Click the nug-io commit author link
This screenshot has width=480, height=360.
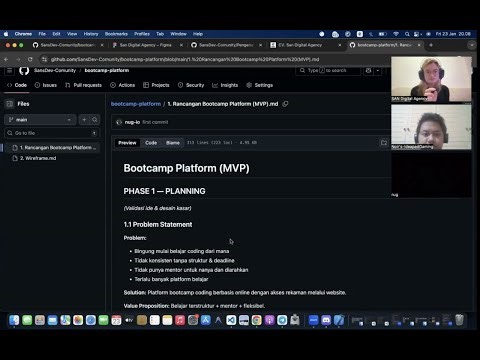pyautogui.click(x=132, y=122)
